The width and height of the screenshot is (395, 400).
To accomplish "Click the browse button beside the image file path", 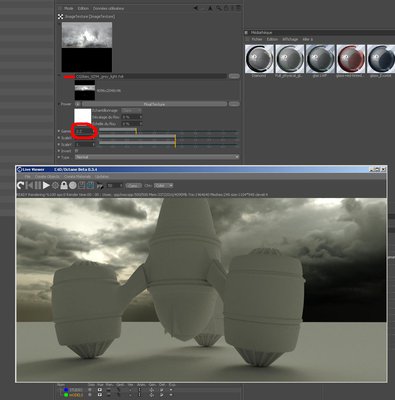I will (x=234, y=76).
